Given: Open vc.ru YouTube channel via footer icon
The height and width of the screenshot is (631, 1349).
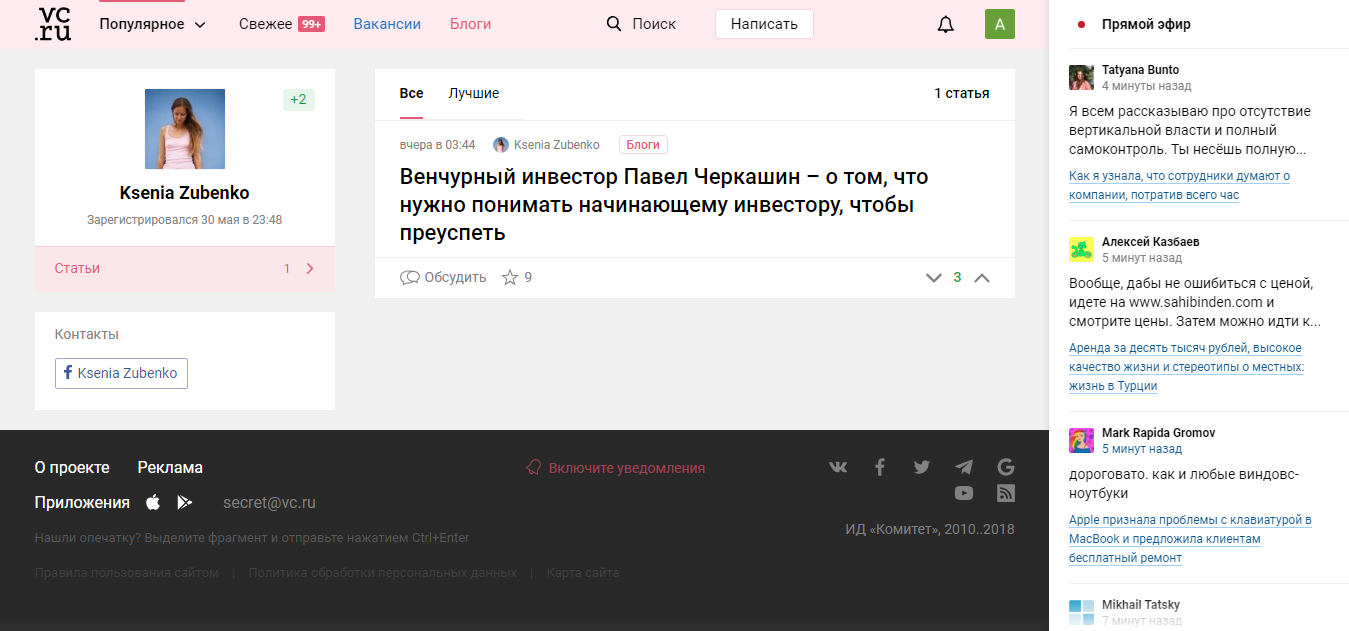Looking at the screenshot, I should pyautogui.click(x=963, y=493).
